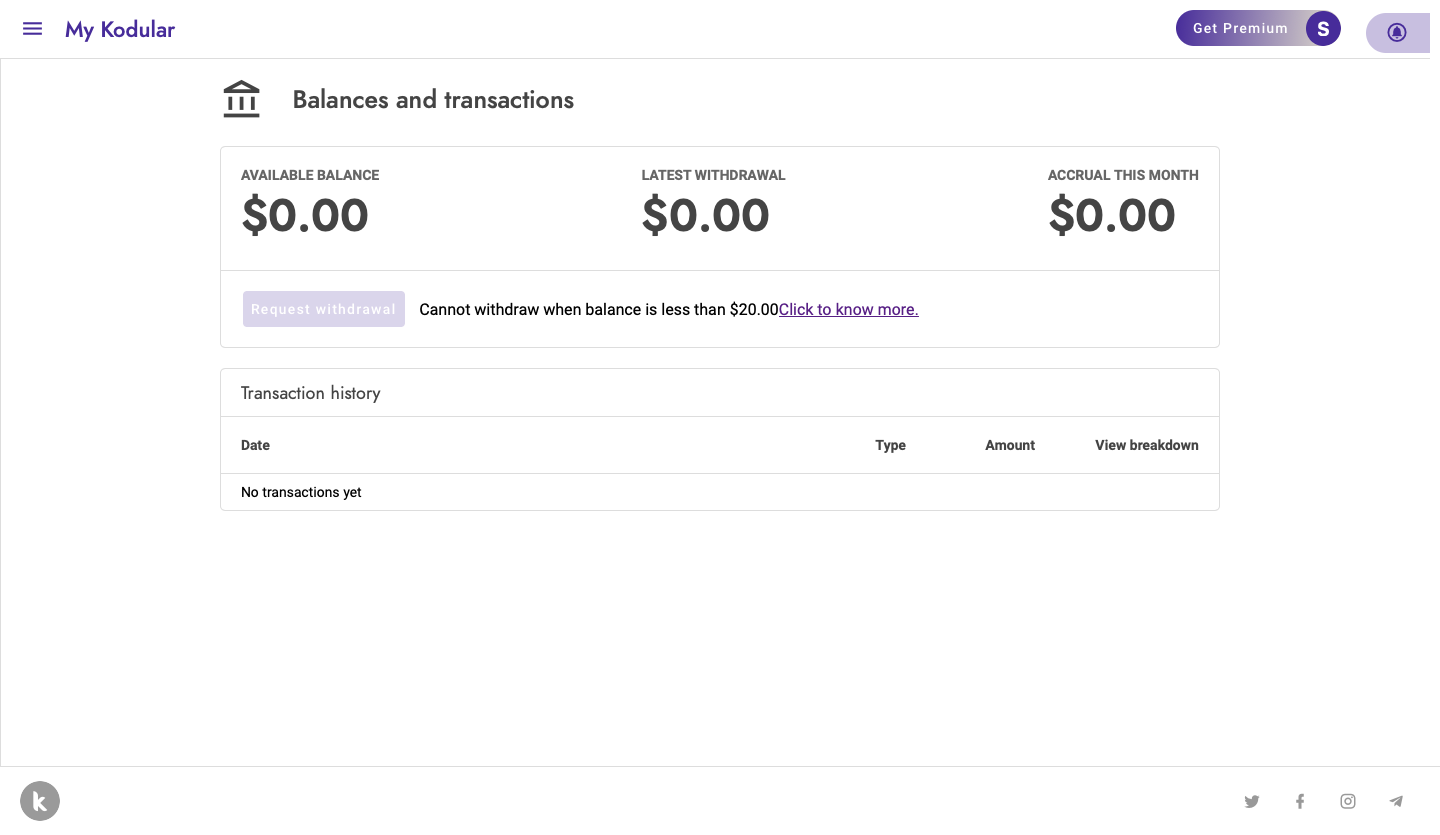Click the Accrual This Month amount

coord(1112,215)
